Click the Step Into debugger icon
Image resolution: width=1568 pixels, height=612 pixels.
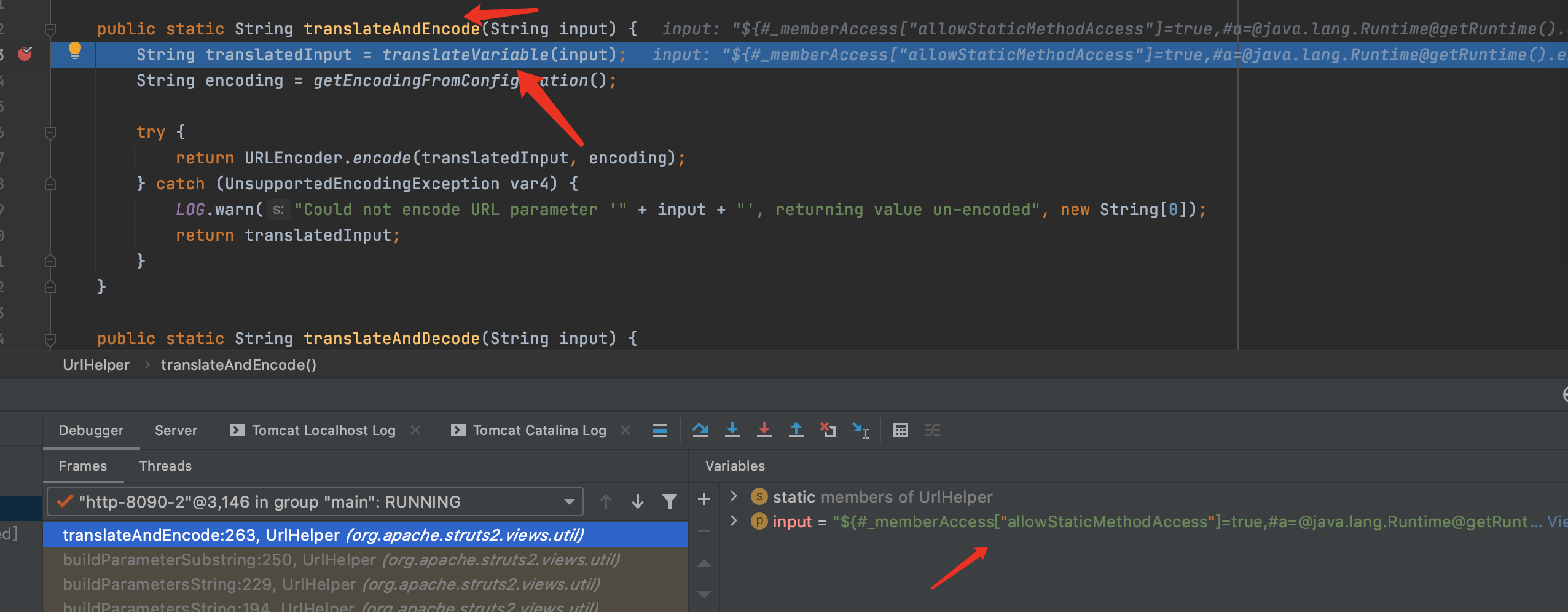coord(732,430)
